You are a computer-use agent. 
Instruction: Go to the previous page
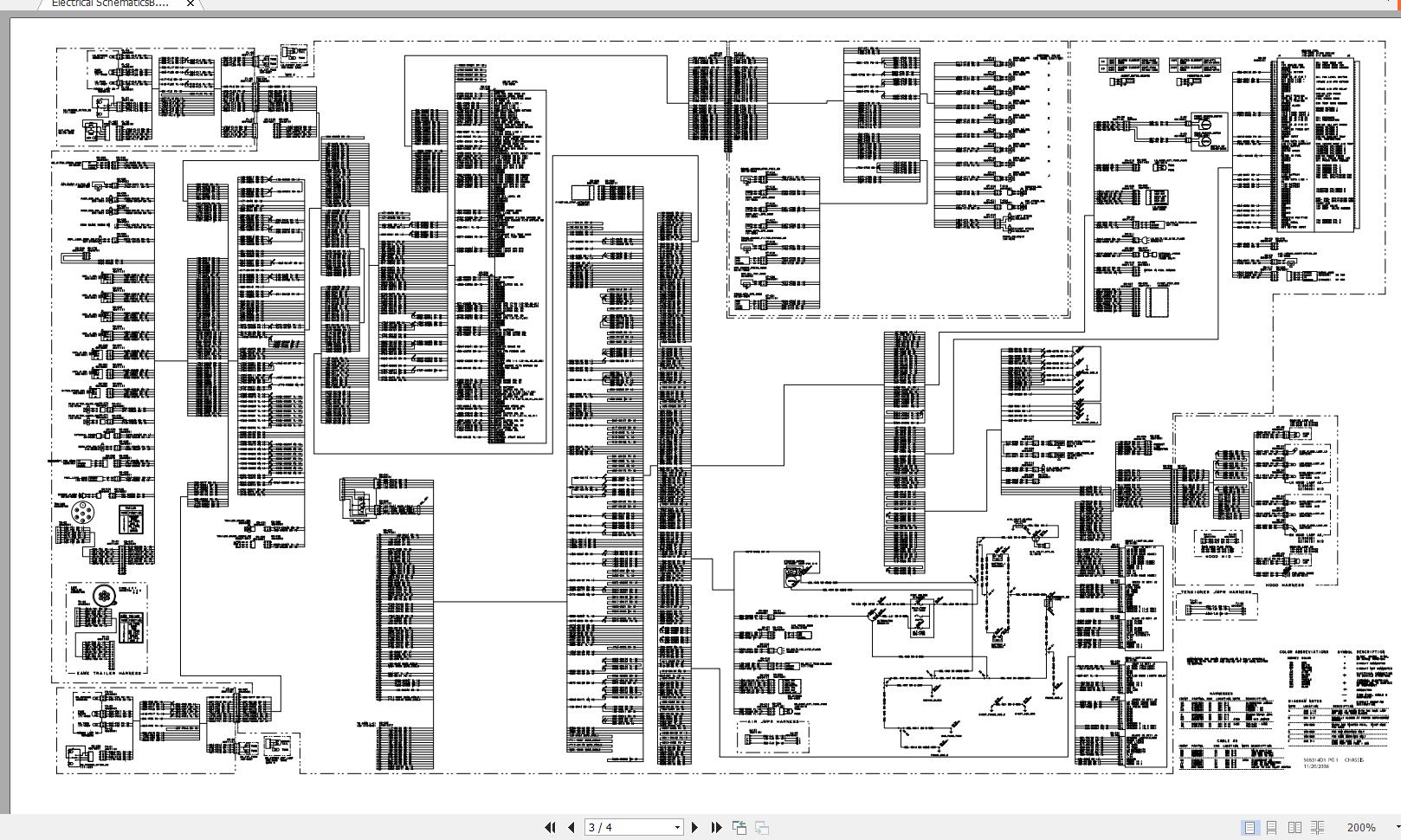(571, 828)
